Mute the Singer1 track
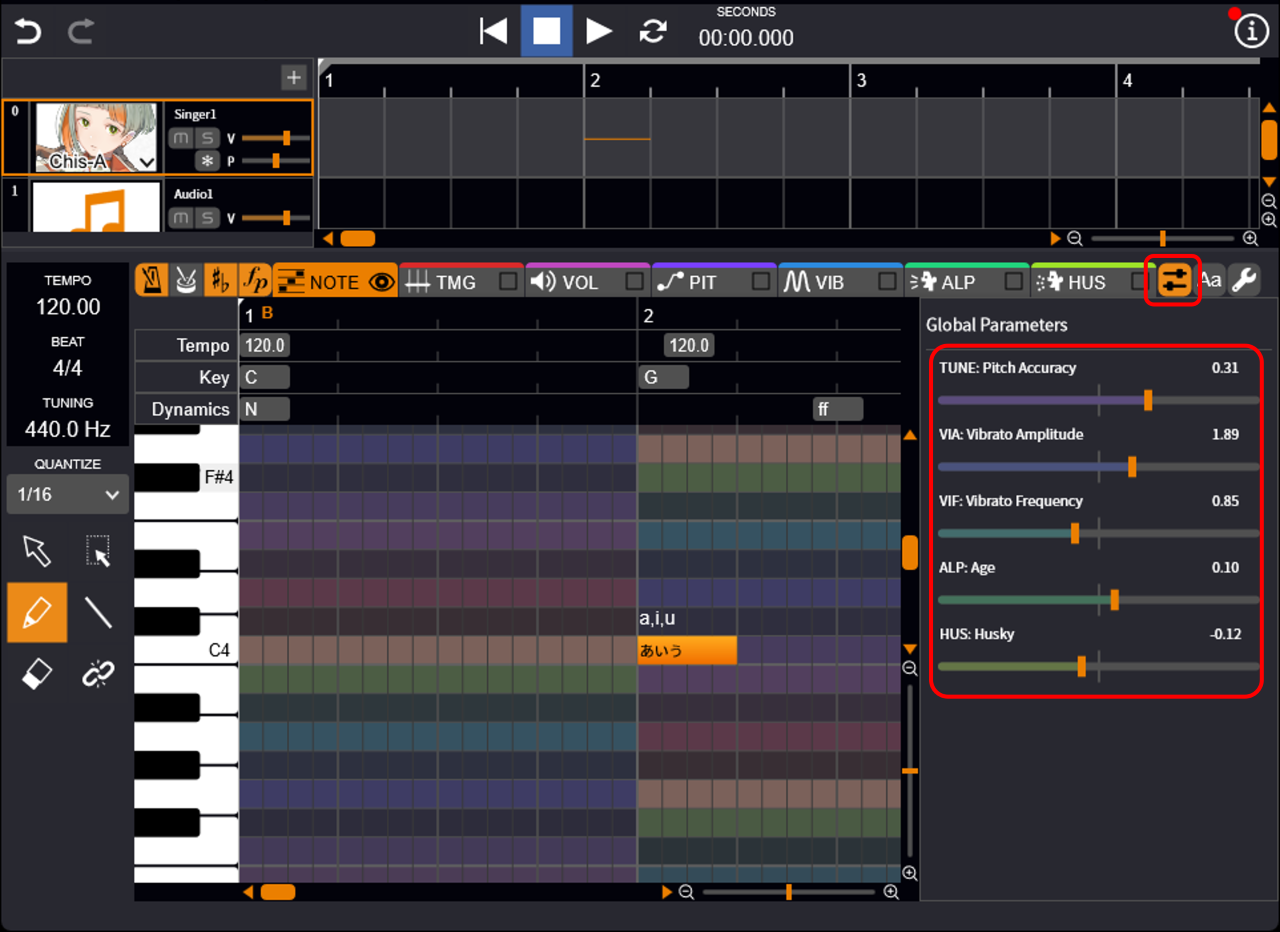Viewport: 1280px width, 932px height. tap(181, 138)
